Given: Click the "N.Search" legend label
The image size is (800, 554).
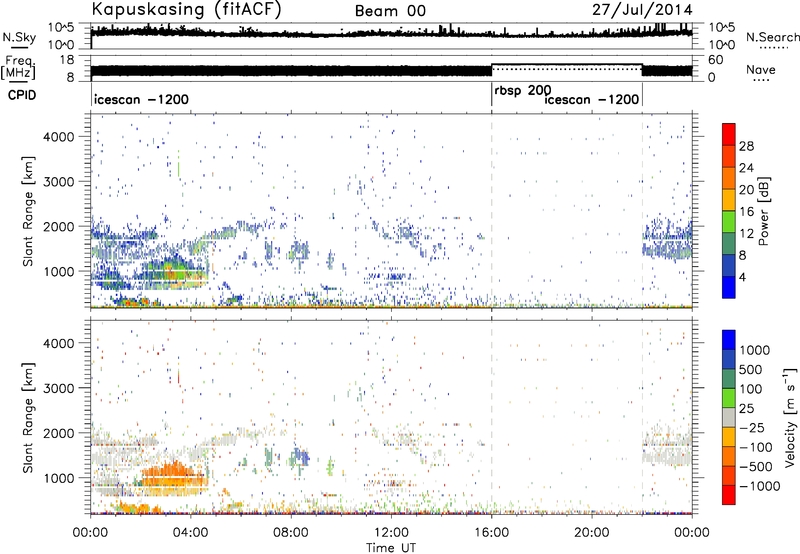Looking at the screenshot, I should pyautogui.click(x=772, y=37).
